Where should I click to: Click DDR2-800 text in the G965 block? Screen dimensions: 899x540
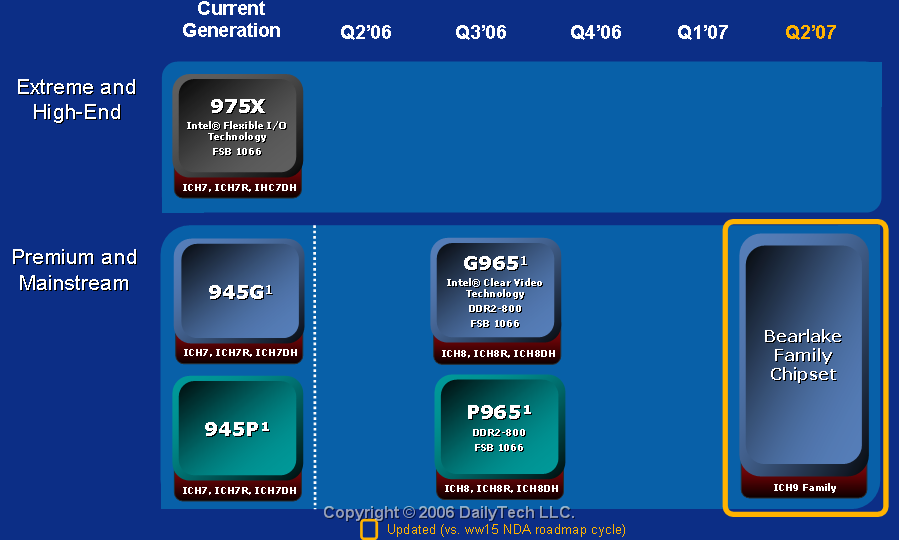pyautogui.click(x=495, y=308)
